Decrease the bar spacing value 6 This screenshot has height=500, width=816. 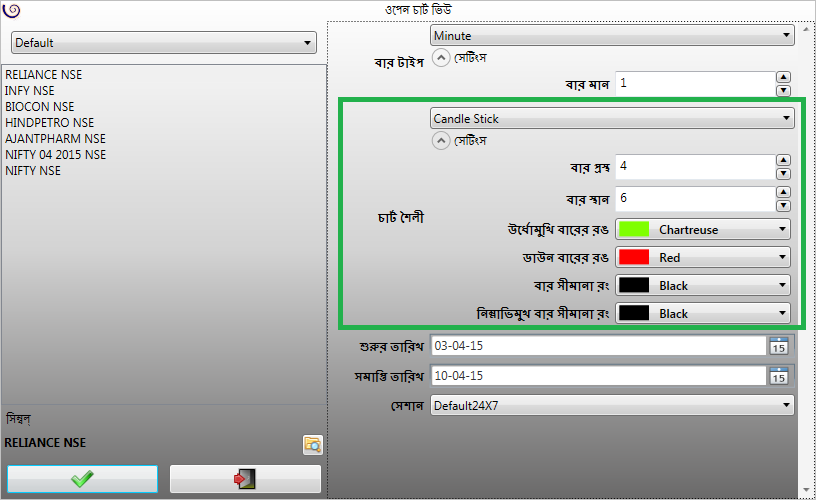click(783, 206)
